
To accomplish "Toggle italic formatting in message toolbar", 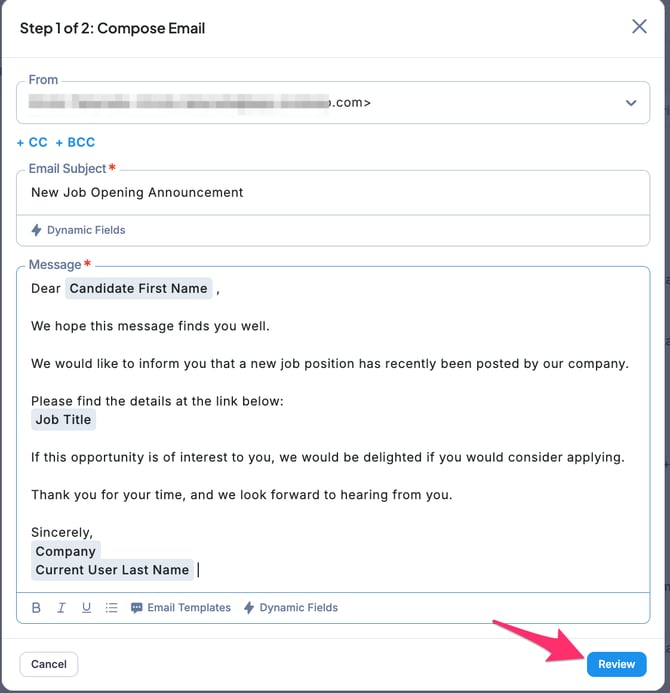I will pos(62,608).
